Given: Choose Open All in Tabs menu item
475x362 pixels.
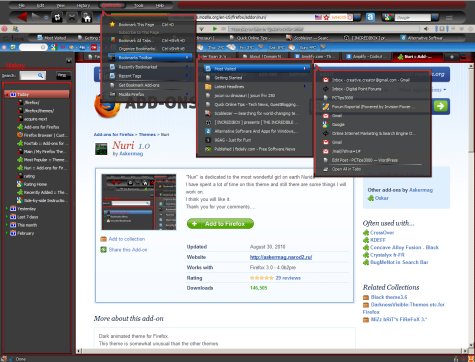Looking at the screenshot, I should coord(346,169).
